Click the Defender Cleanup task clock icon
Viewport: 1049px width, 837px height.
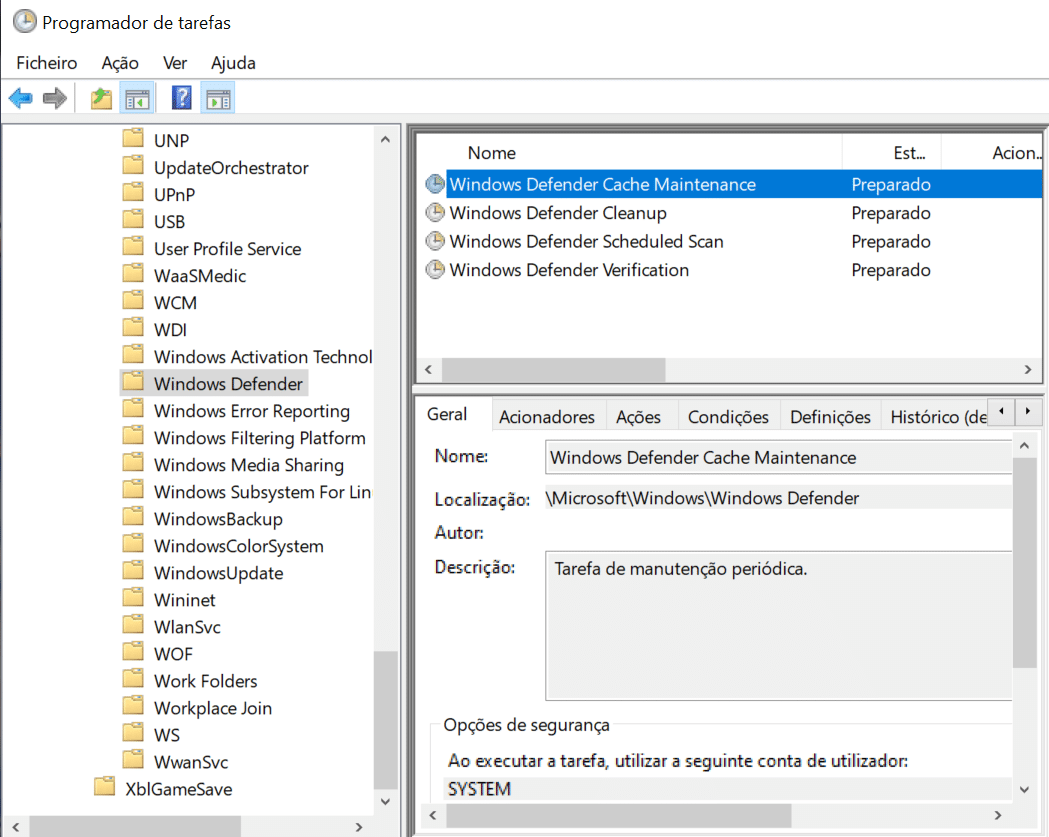pos(436,213)
